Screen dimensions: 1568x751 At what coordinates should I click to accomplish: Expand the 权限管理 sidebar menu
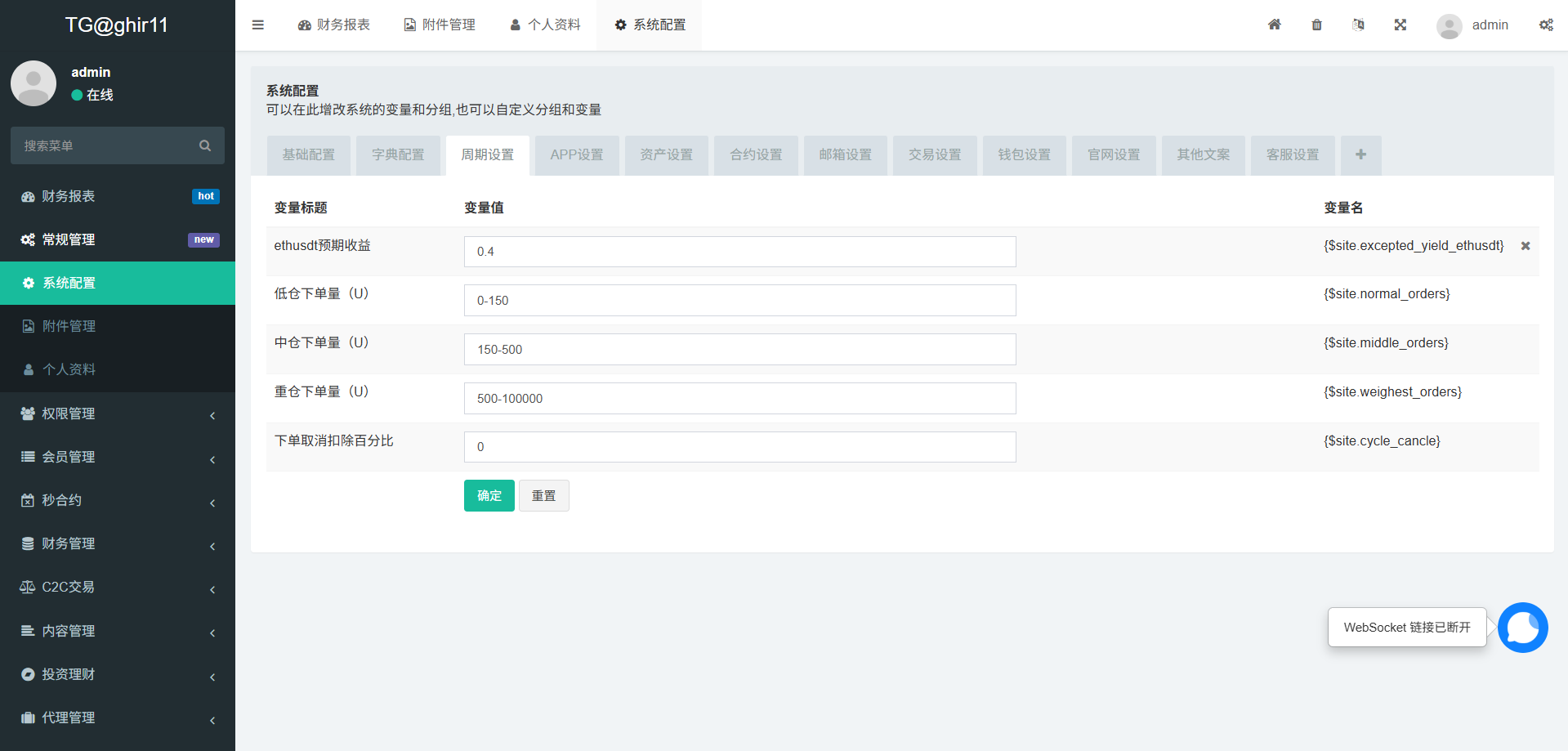[118, 413]
